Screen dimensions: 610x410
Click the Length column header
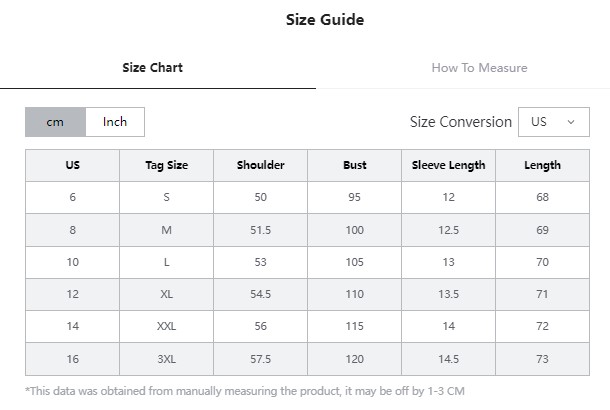pos(542,165)
